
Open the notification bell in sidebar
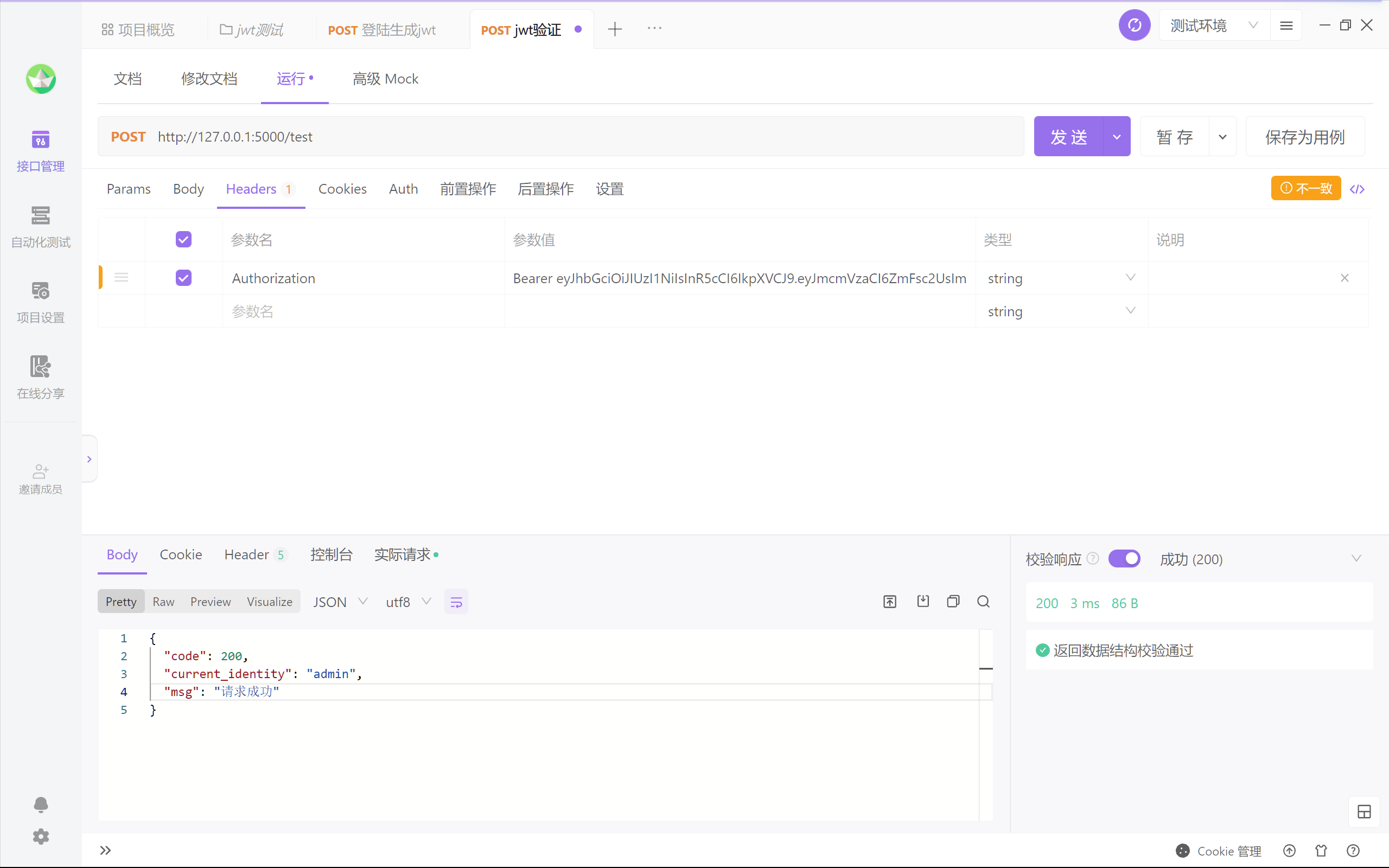(40, 805)
